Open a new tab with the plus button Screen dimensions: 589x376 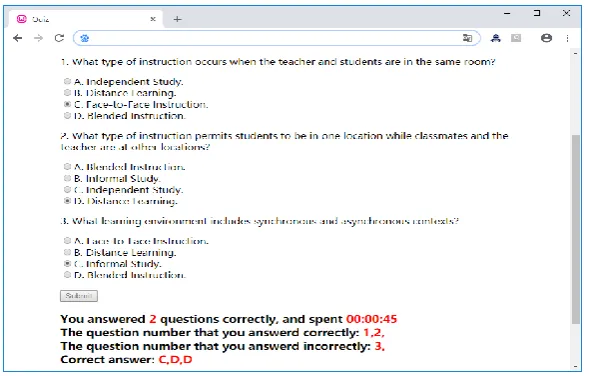coord(177,19)
